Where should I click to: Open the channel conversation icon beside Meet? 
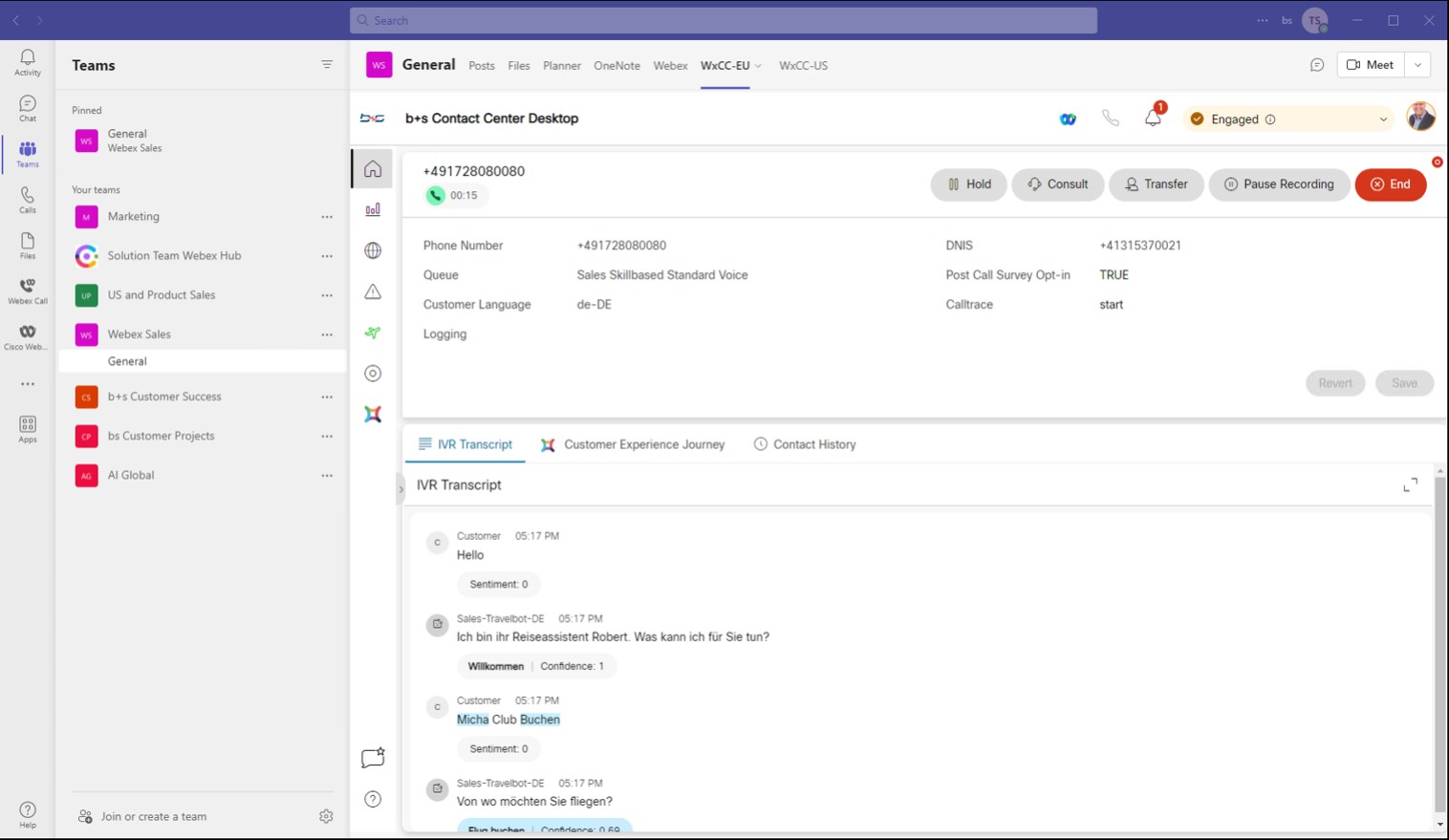click(x=1317, y=65)
